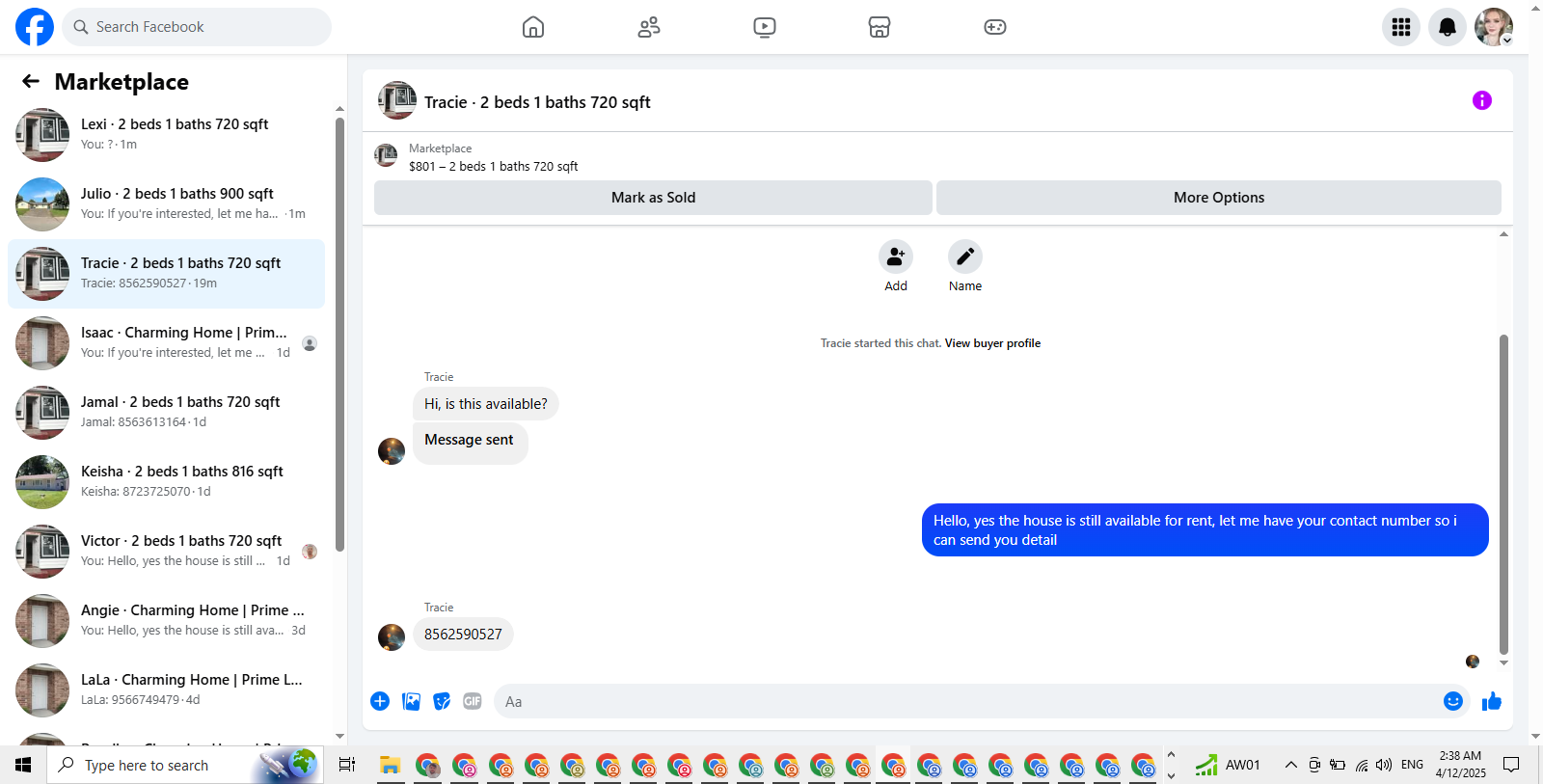Click Tracie's phone number 8562590527 message
The image size is (1543, 784).
point(463,635)
